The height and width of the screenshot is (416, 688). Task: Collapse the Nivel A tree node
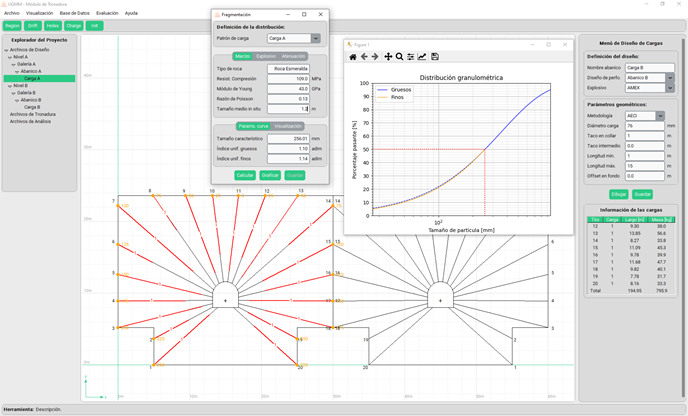pyautogui.click(x=9, y=57)
